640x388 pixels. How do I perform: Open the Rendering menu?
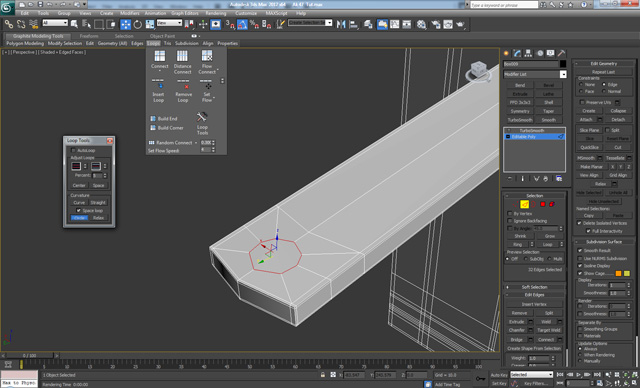(216, 13)
